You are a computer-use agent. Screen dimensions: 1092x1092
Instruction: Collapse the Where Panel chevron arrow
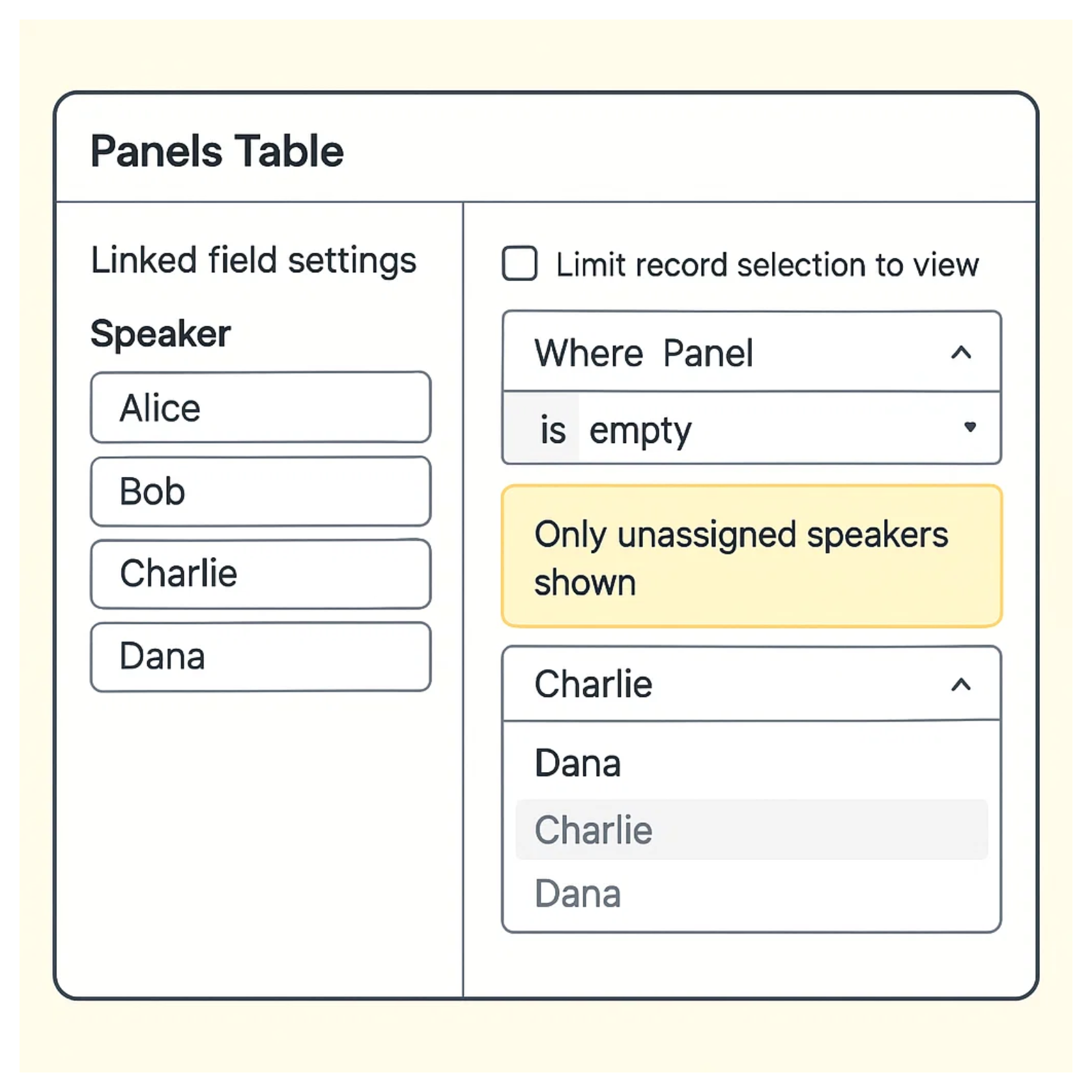(x=961, y=353)
